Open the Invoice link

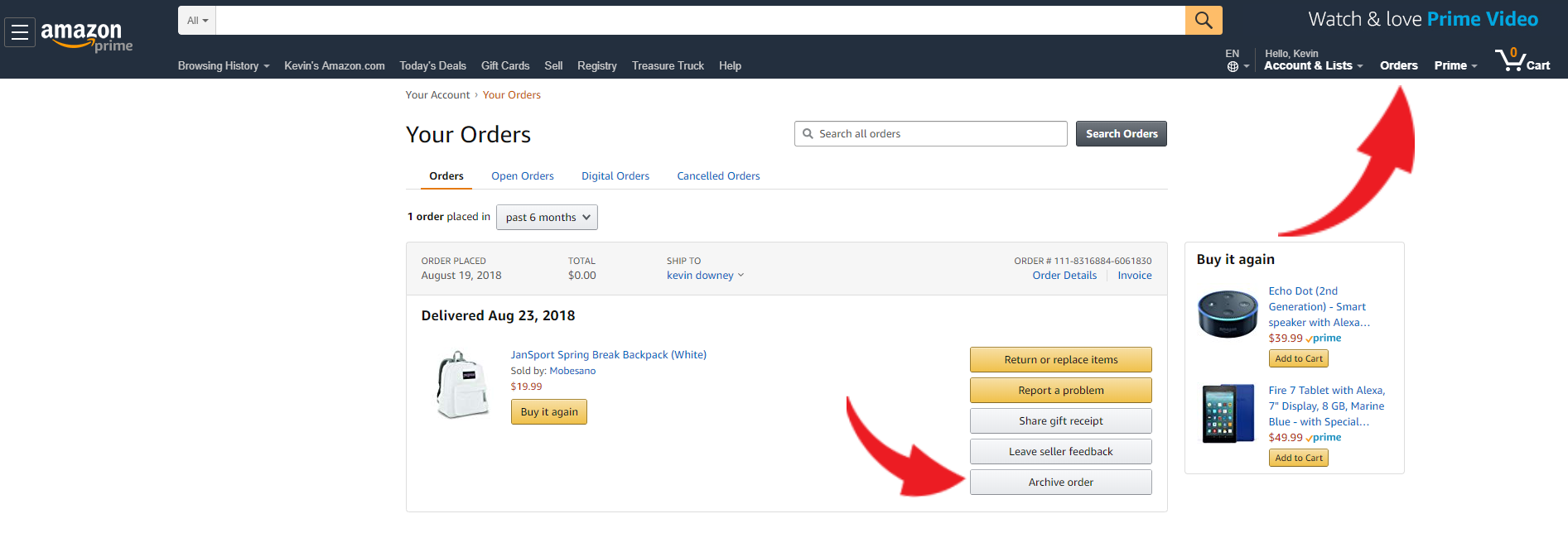coord(1135,276)
